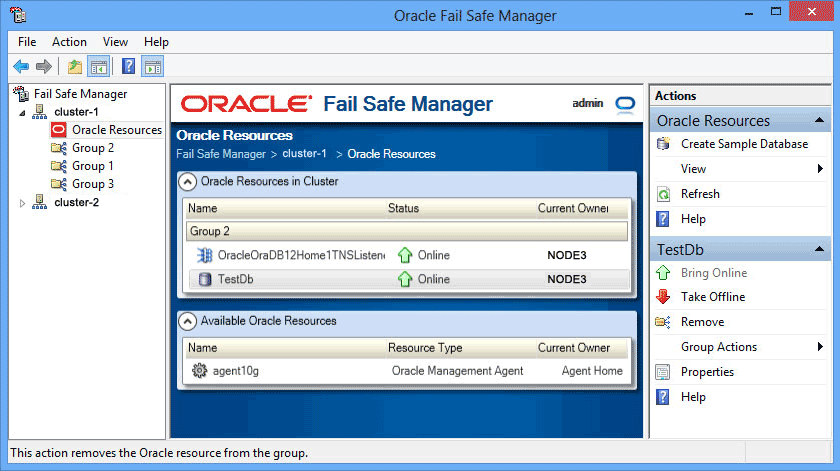Click the cluster-2 network icon in tree
Image resolution: width=840 pixels, height=471 pixels.
point(40,202)
